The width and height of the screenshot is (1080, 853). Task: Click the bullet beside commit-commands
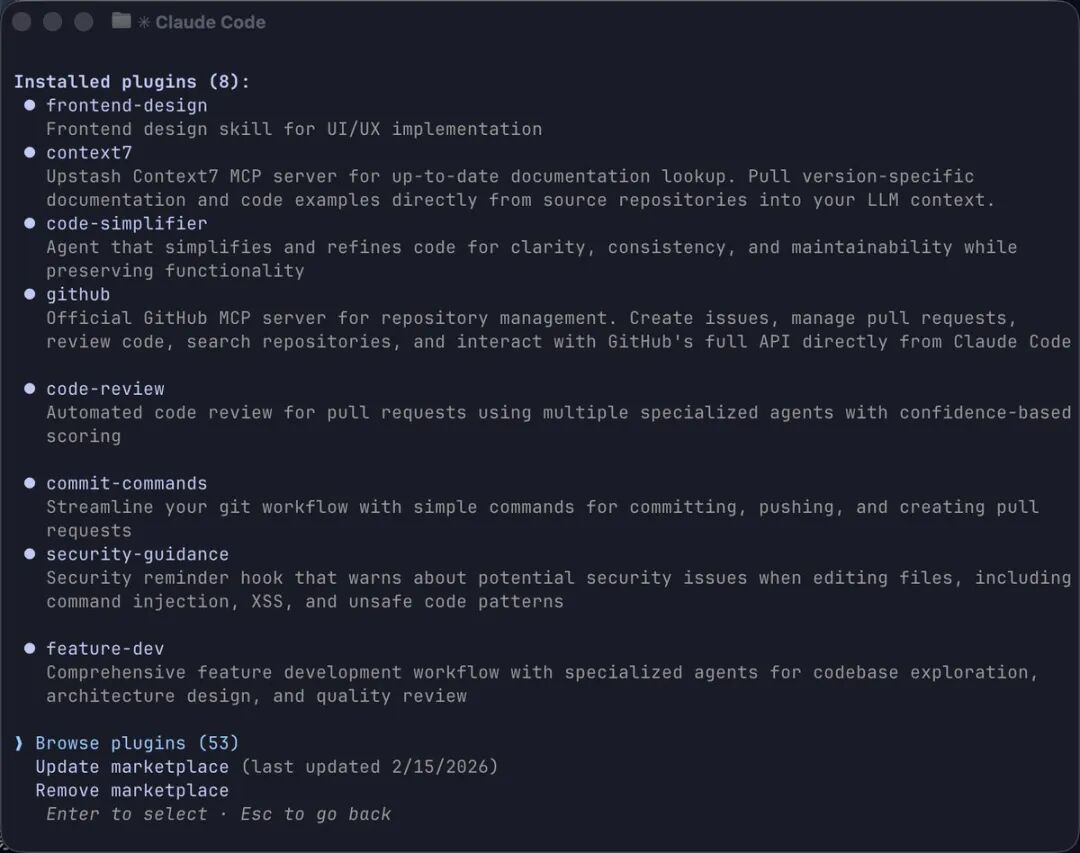[x=30, y=483]
